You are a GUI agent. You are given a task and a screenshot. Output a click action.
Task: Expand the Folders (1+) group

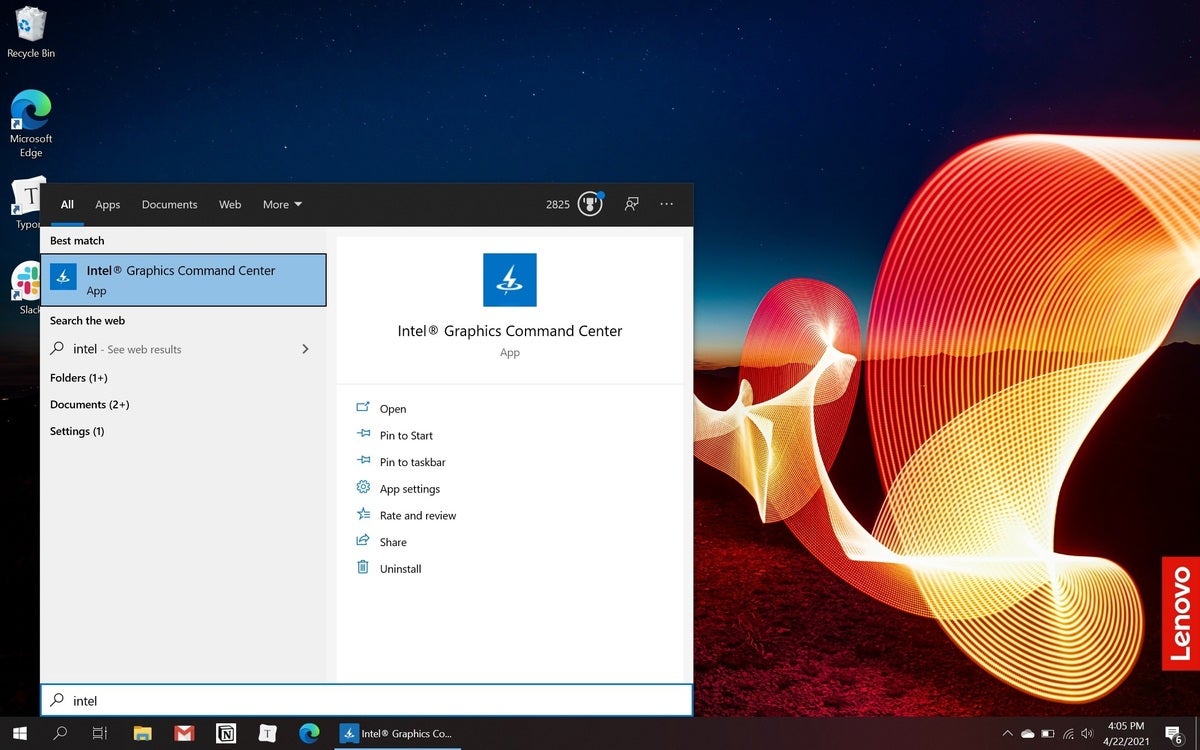tap(79, 378)
